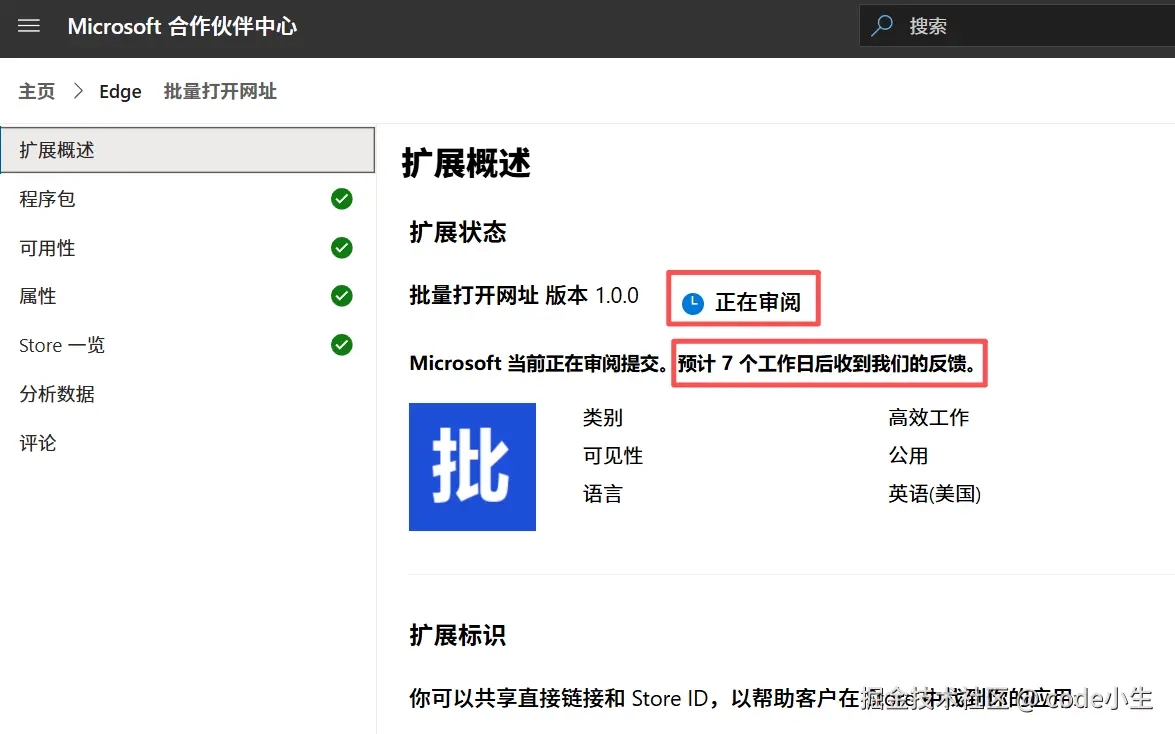
Task: Click the 可见性 label
Action: click(613, 456)
